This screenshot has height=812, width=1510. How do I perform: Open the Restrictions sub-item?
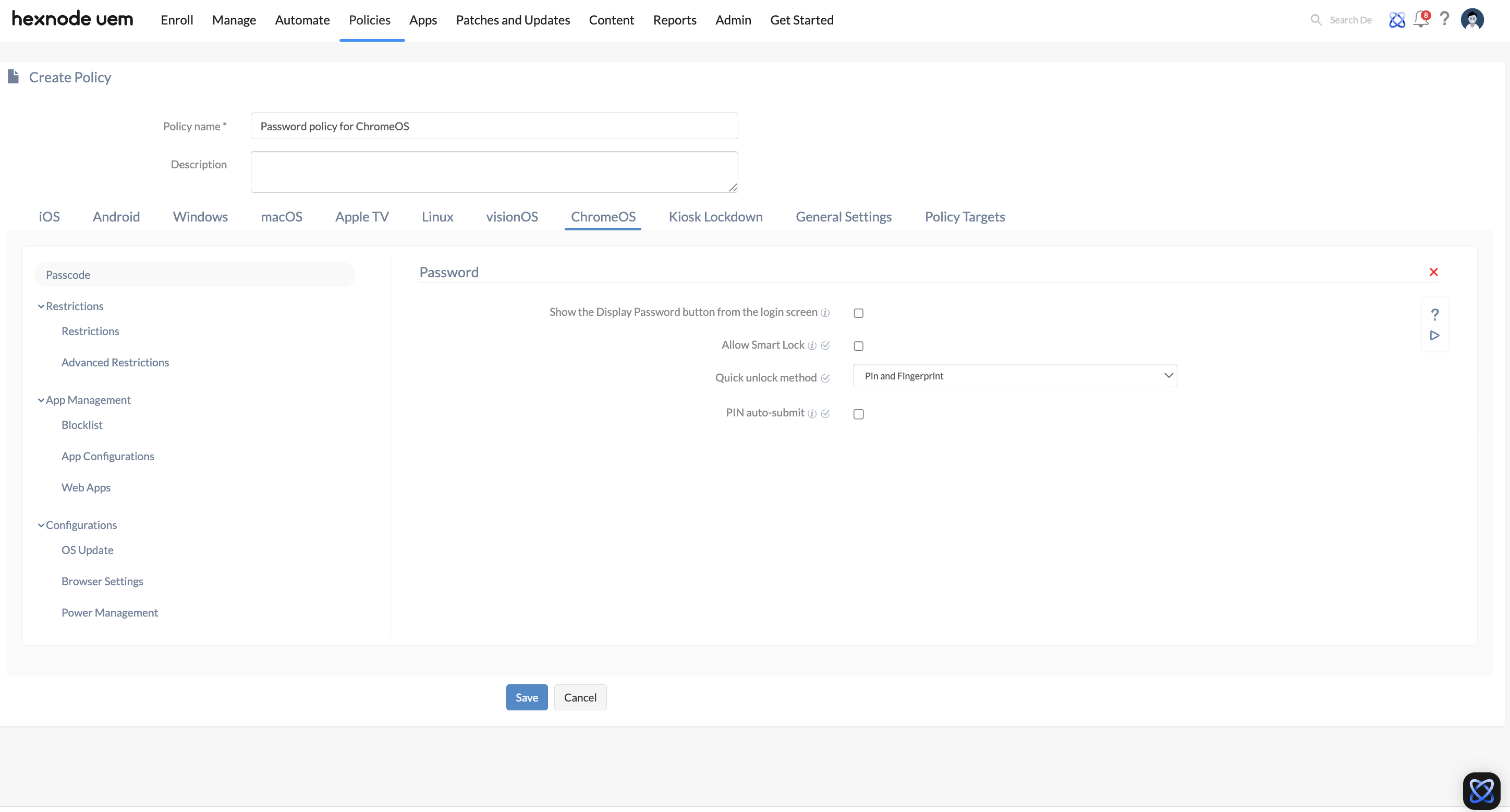coord(90,331)
